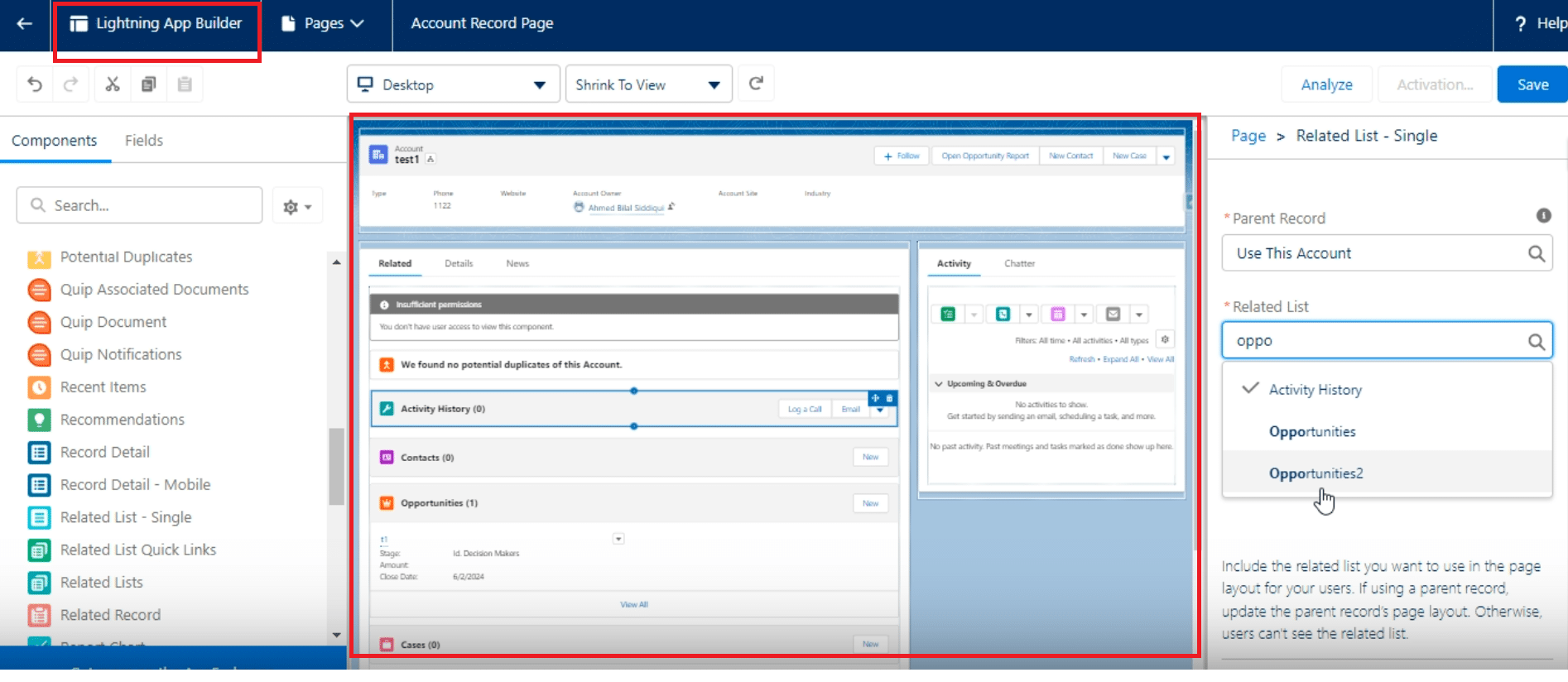The image size is (1568, 682).
Task: Click the cut scissors icon
Action: (x=113, y=84)
